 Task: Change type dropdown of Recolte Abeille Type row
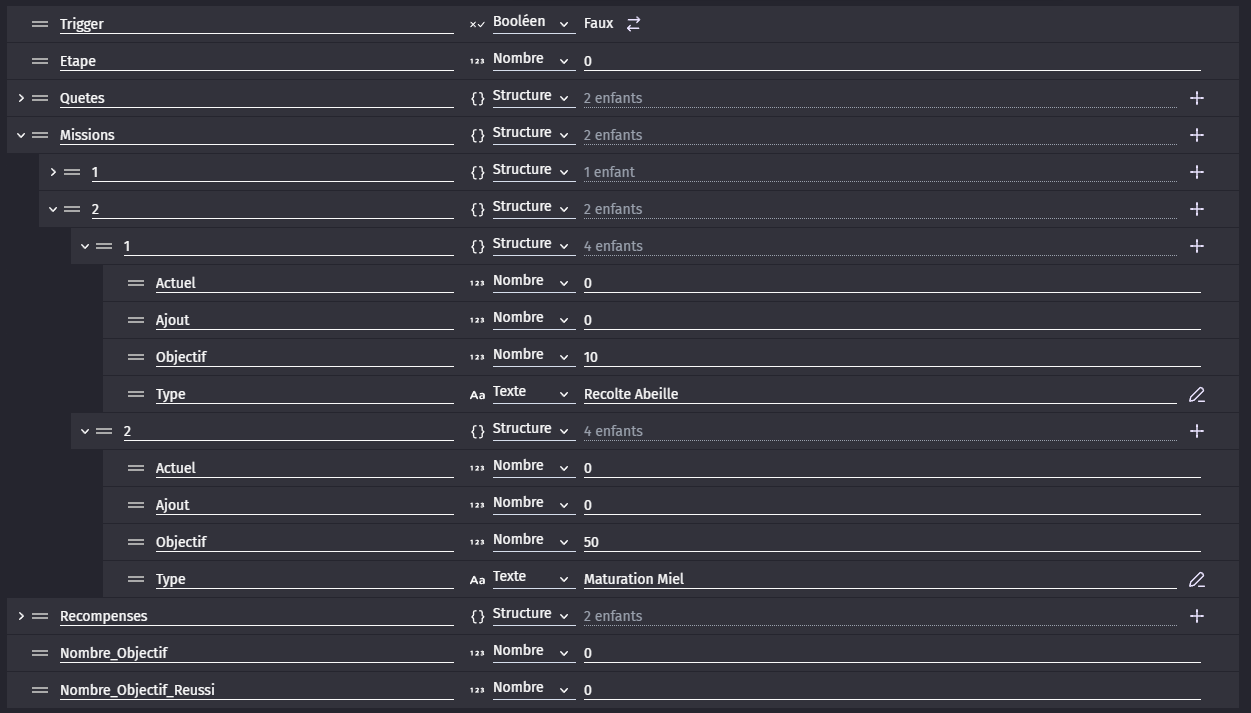[x=532, y=393]
